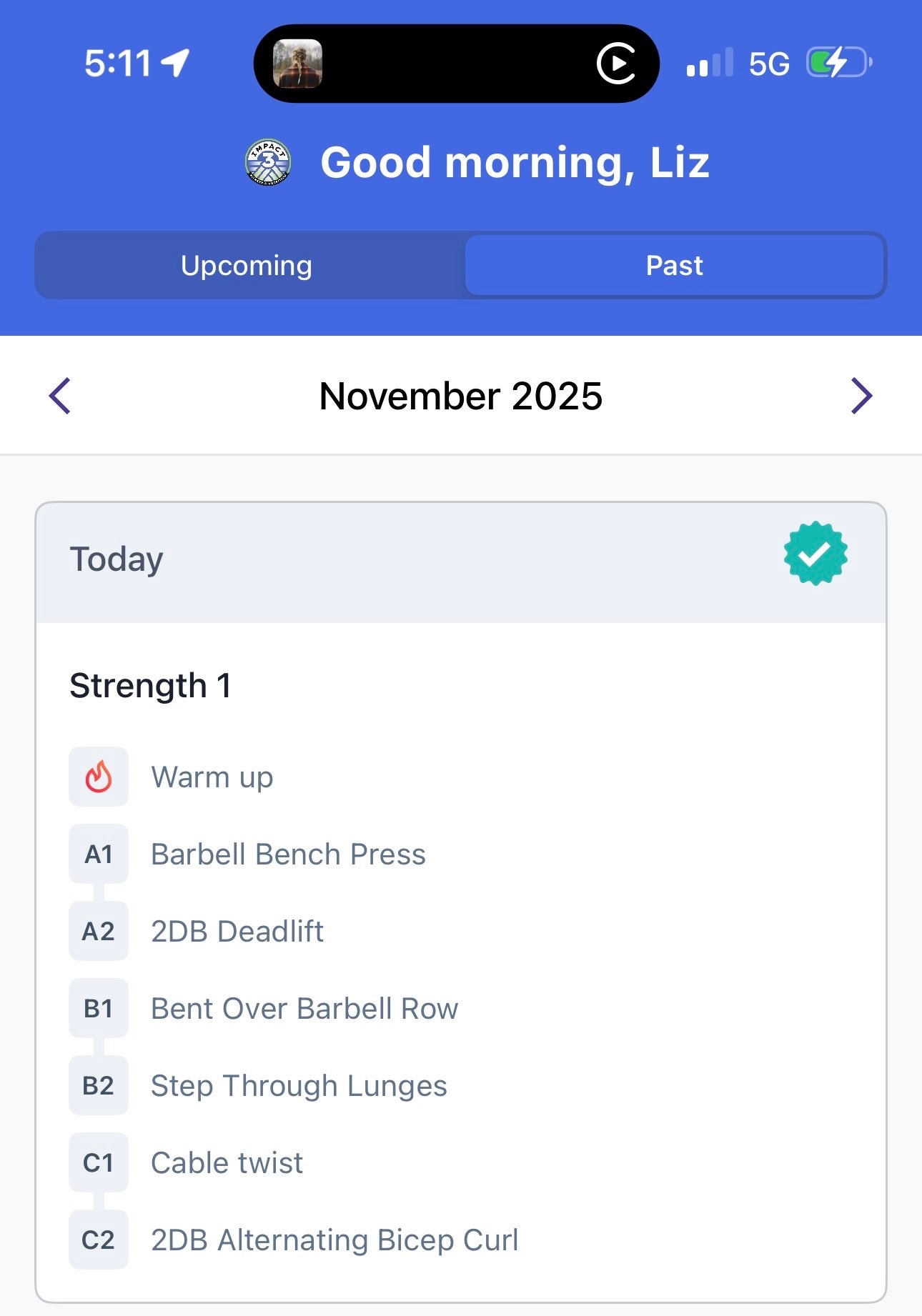Image resolution: width=922 pixels, height=1316 pixels.
Task: Open the Strength 1 workout title
Action: 150,685
